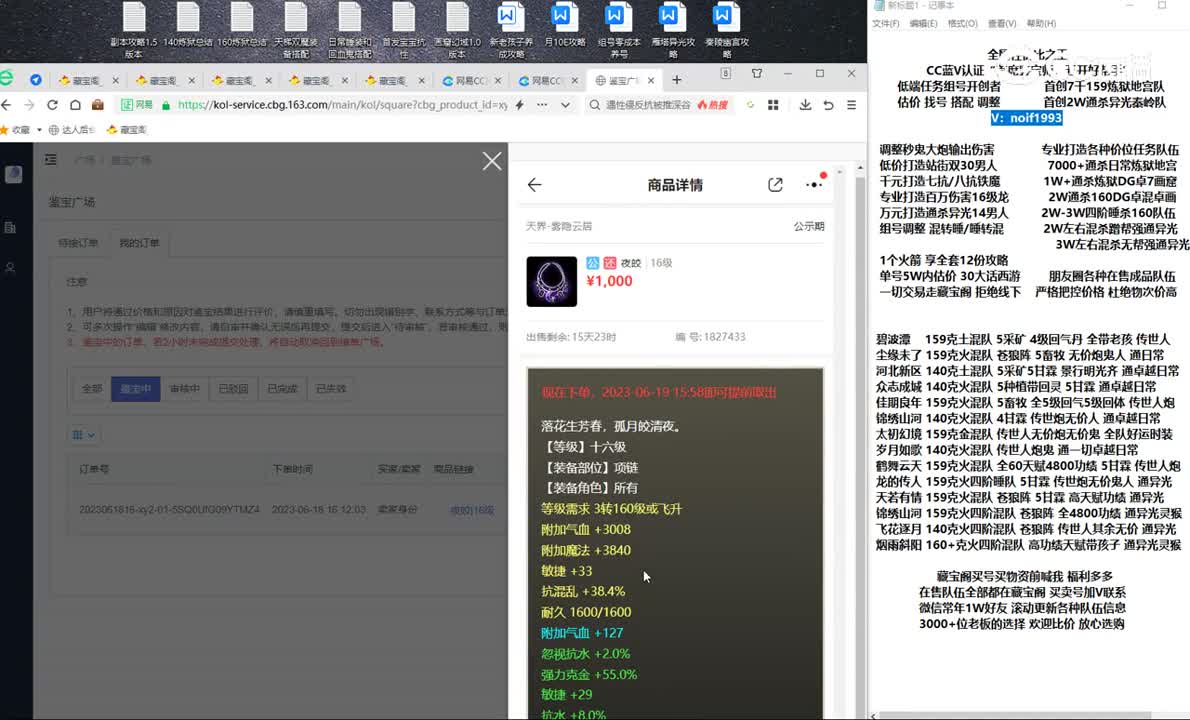Open the 西窟幻域1.0版本 desktop file
Viewport: 1190px width, 720px height.
click(457, 30)
